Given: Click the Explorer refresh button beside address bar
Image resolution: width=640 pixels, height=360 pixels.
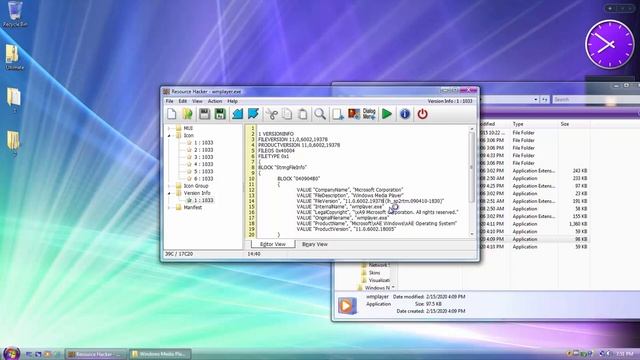Looking at the screenshot, I should [x=544, y=99].
